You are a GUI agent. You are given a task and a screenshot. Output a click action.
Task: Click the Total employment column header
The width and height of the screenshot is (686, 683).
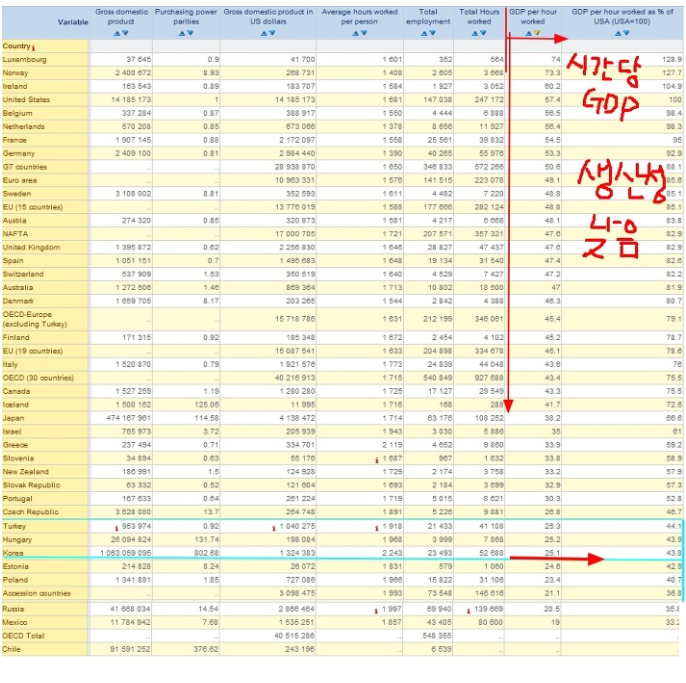coord(428,17)
